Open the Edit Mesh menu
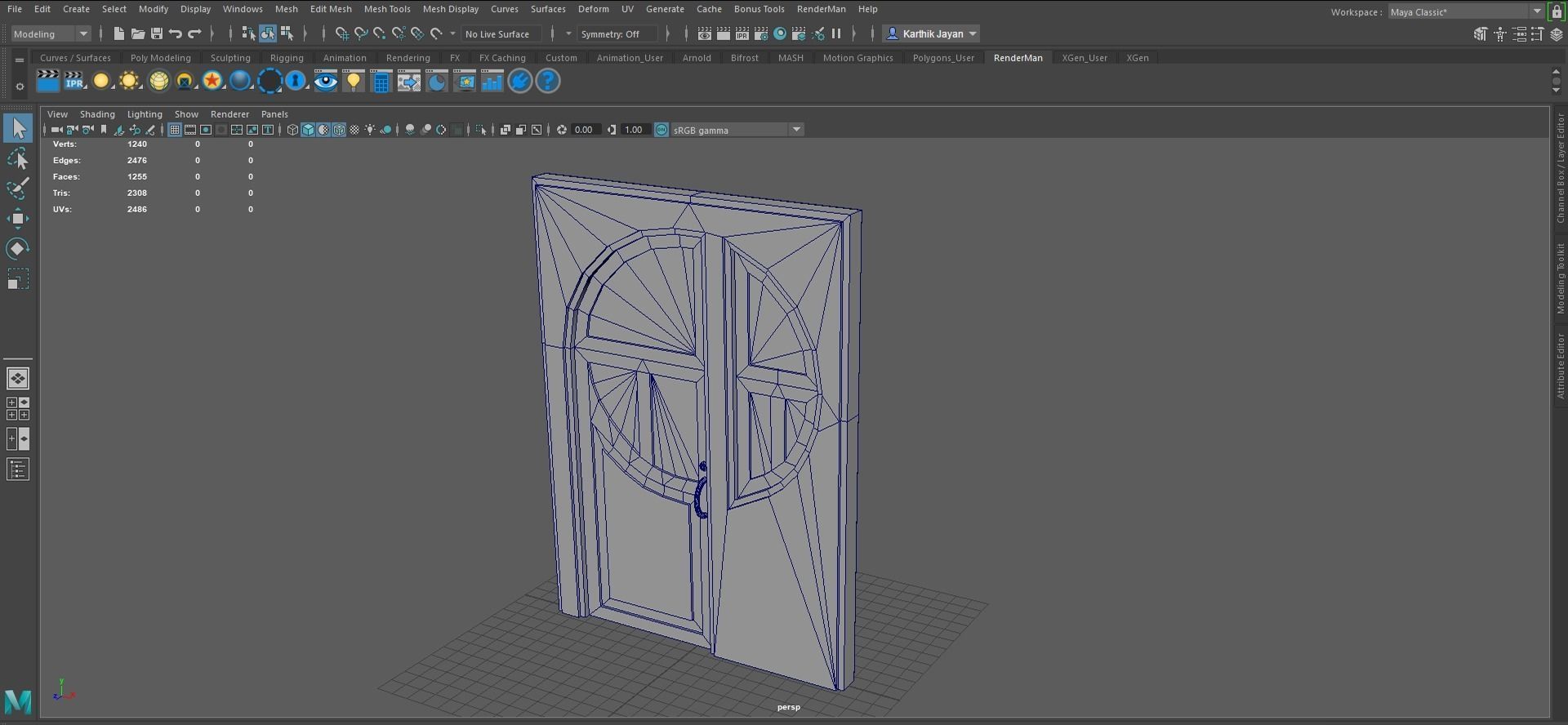1568x725 pixels. [x=331, y=9]
